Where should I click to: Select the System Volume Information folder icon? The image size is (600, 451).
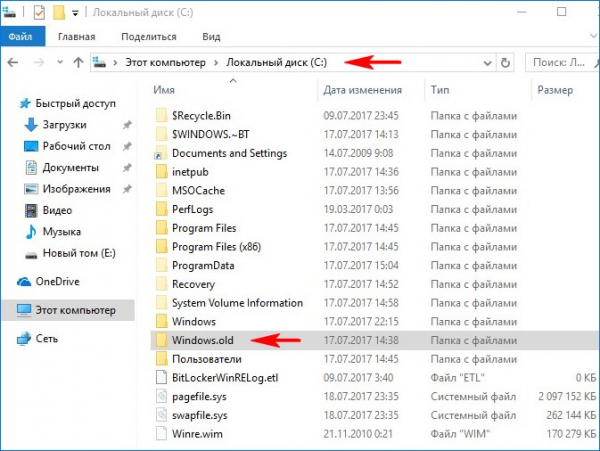[161, 303]
